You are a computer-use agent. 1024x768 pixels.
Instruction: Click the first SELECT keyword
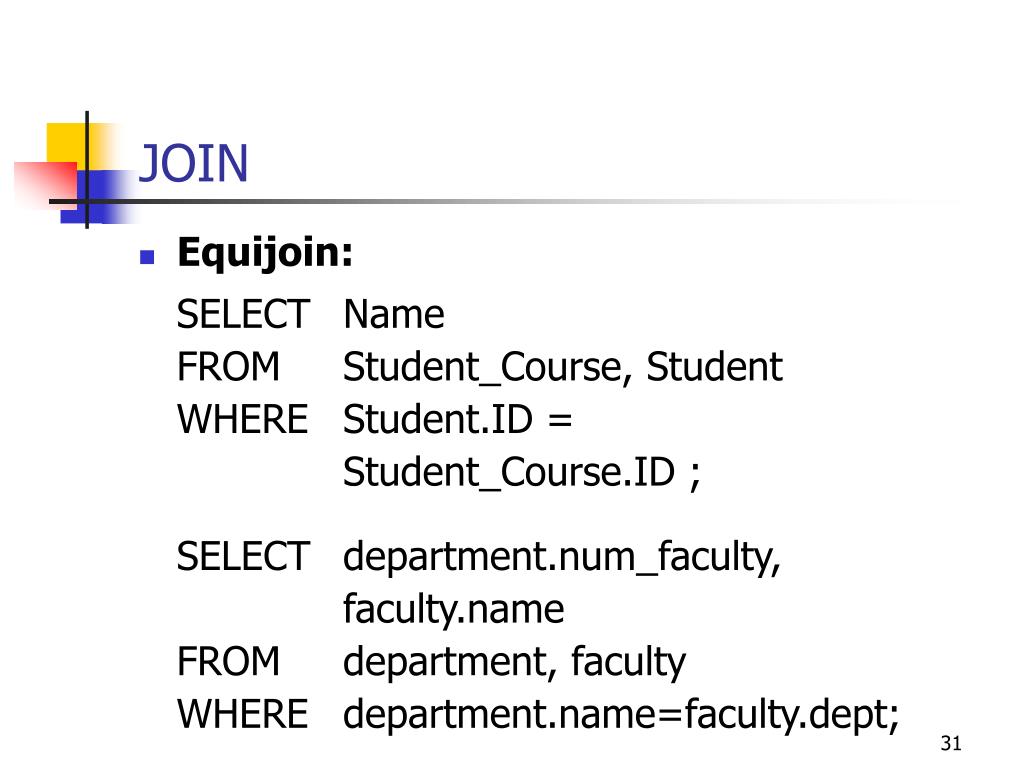click(x=243, y=314)
